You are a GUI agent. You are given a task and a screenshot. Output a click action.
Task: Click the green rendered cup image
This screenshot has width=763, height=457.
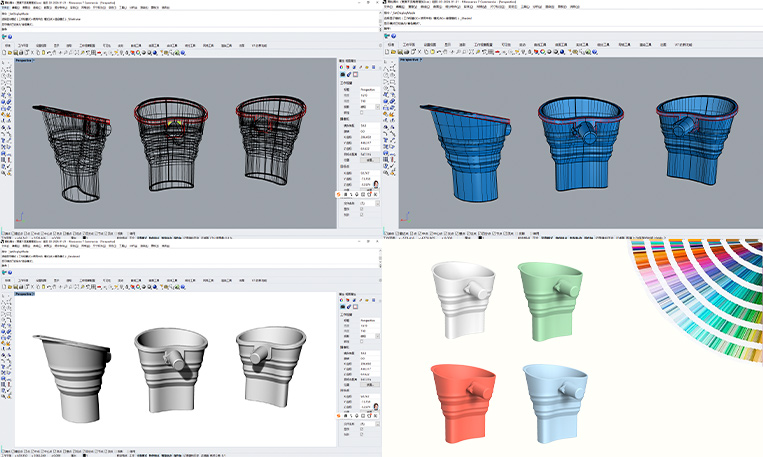point(550,301)
